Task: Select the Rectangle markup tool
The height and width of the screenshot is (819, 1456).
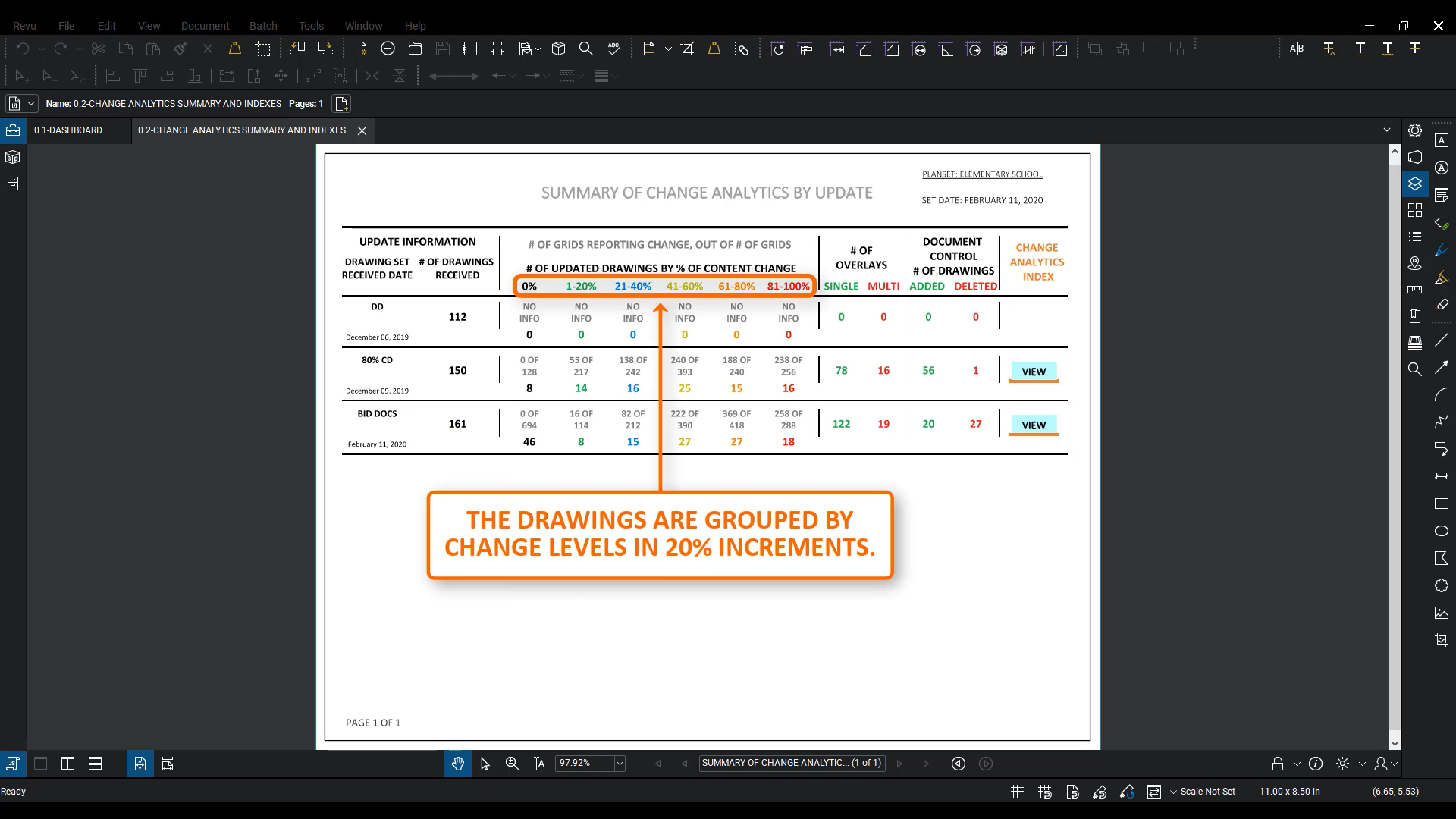Action: (x=1442, y=504)
